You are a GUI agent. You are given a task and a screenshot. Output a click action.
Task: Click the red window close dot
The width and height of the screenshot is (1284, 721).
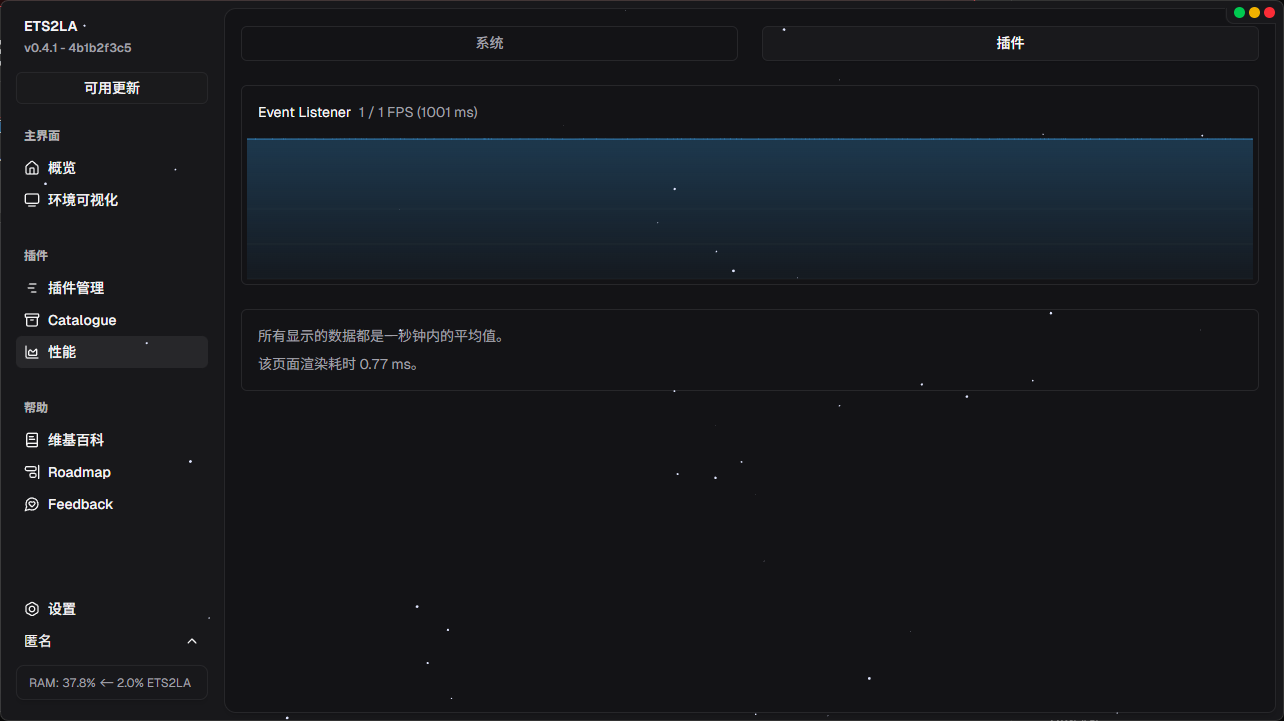[x=1269, y=13]
